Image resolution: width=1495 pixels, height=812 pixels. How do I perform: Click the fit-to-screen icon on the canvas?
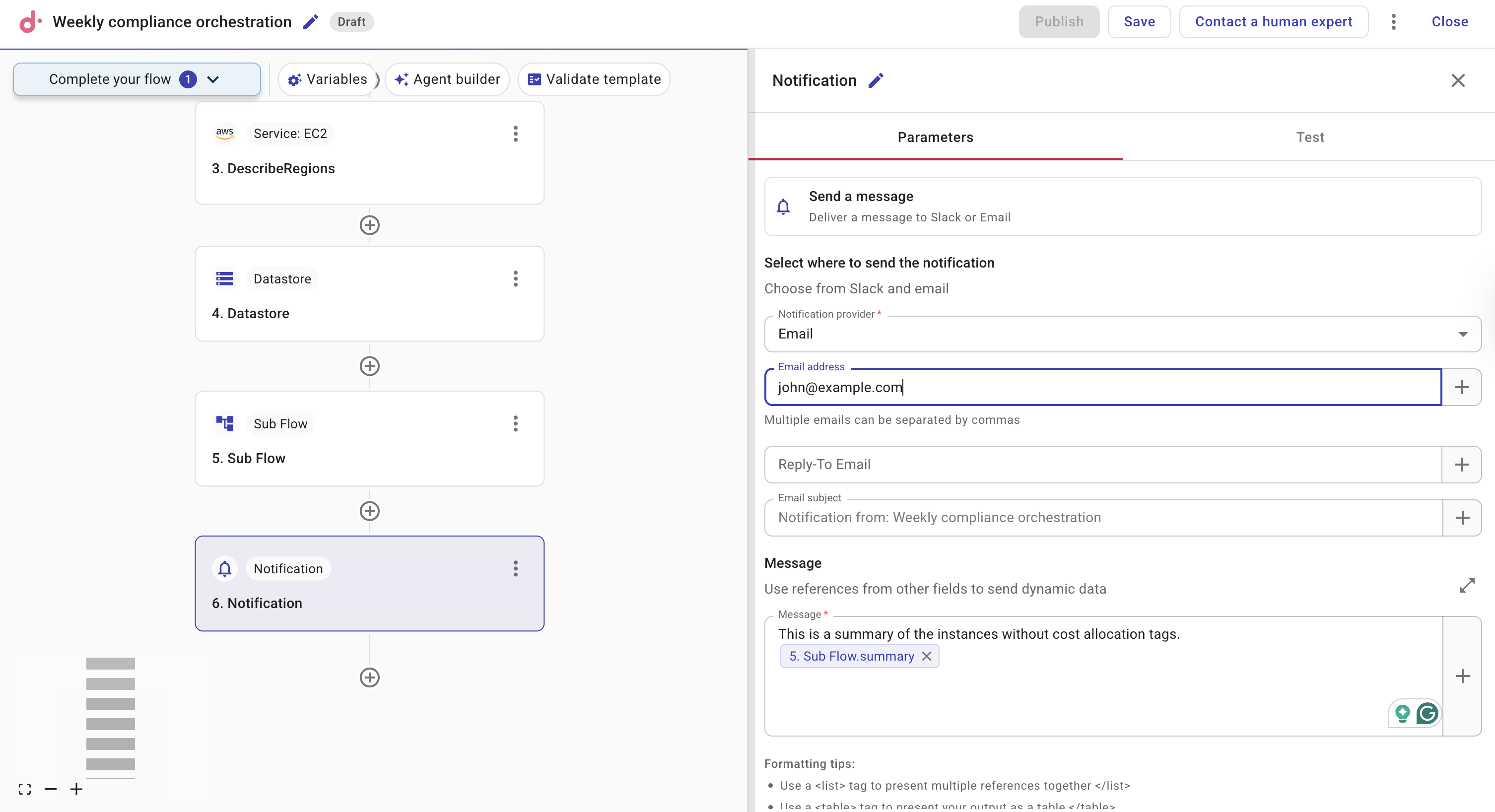point(24,789)
